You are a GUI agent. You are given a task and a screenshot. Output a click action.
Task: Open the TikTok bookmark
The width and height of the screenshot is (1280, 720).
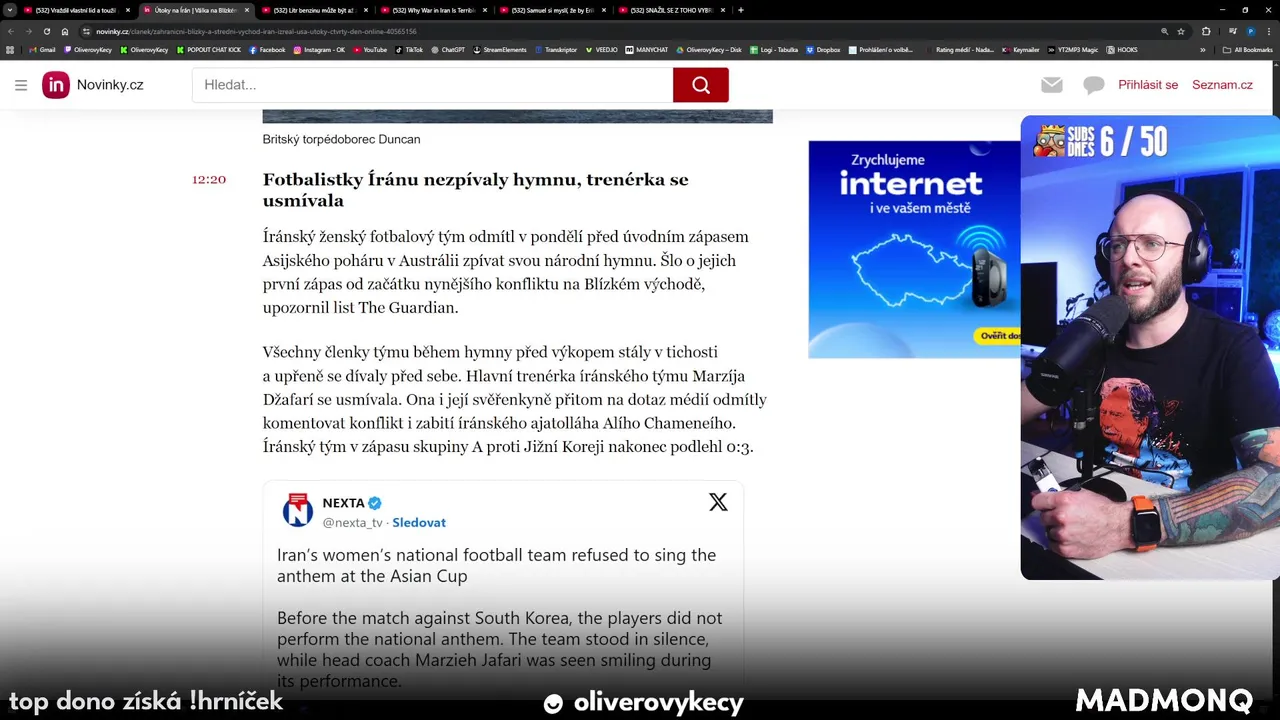click(x=409, y=49)
